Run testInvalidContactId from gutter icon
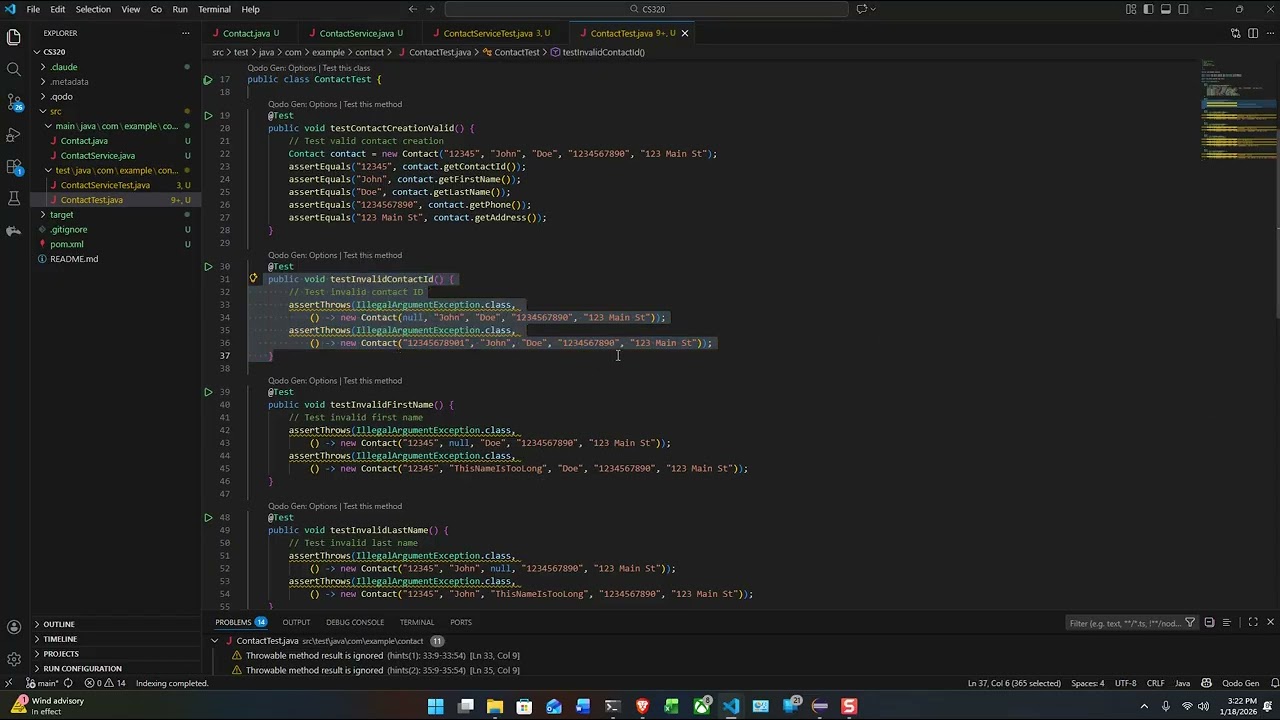The image size is (1280, 720). tap(208, 267)
